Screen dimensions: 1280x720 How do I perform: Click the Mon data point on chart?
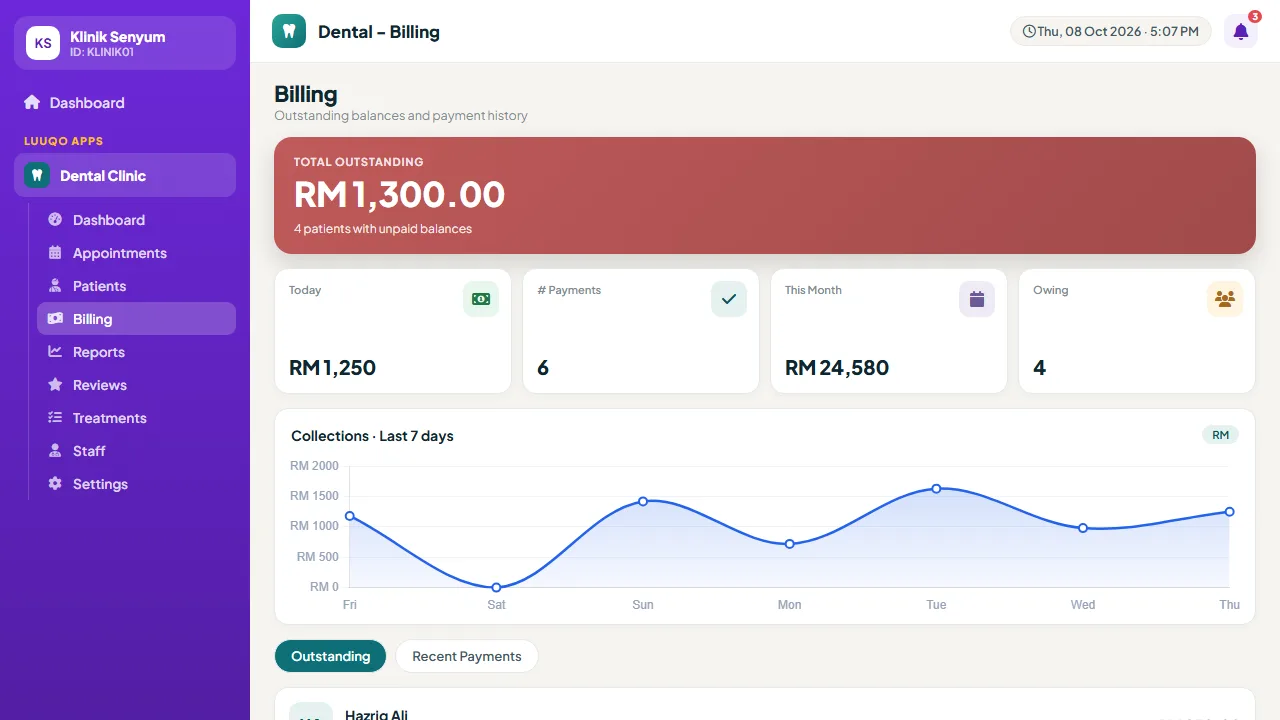(x=790, y=544)
